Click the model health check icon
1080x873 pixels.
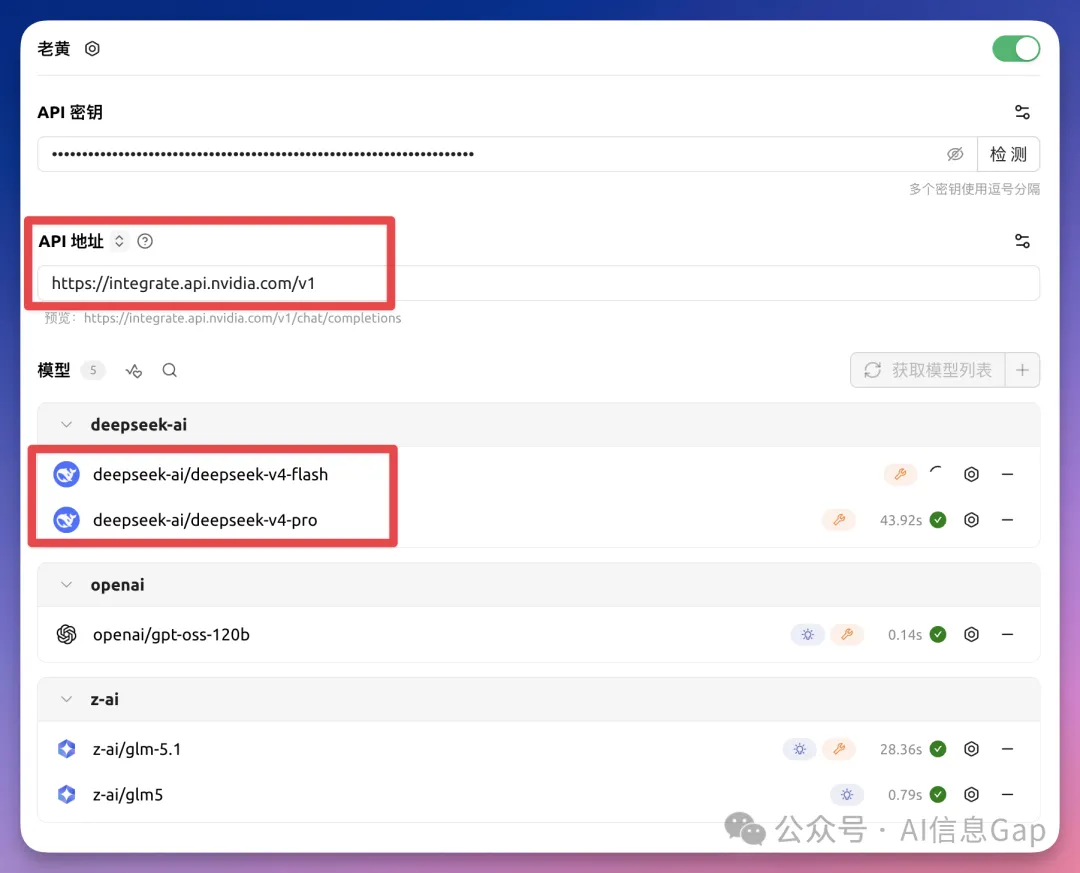click(x=134, y=371)
